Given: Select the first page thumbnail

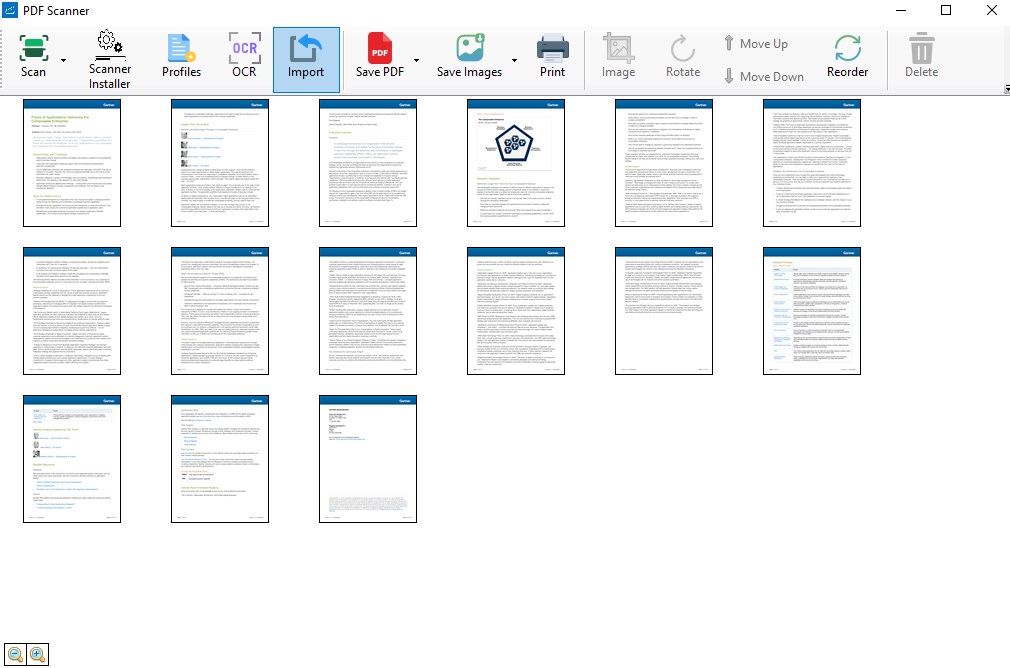Looking at the screenshot, I should [72, 162].
